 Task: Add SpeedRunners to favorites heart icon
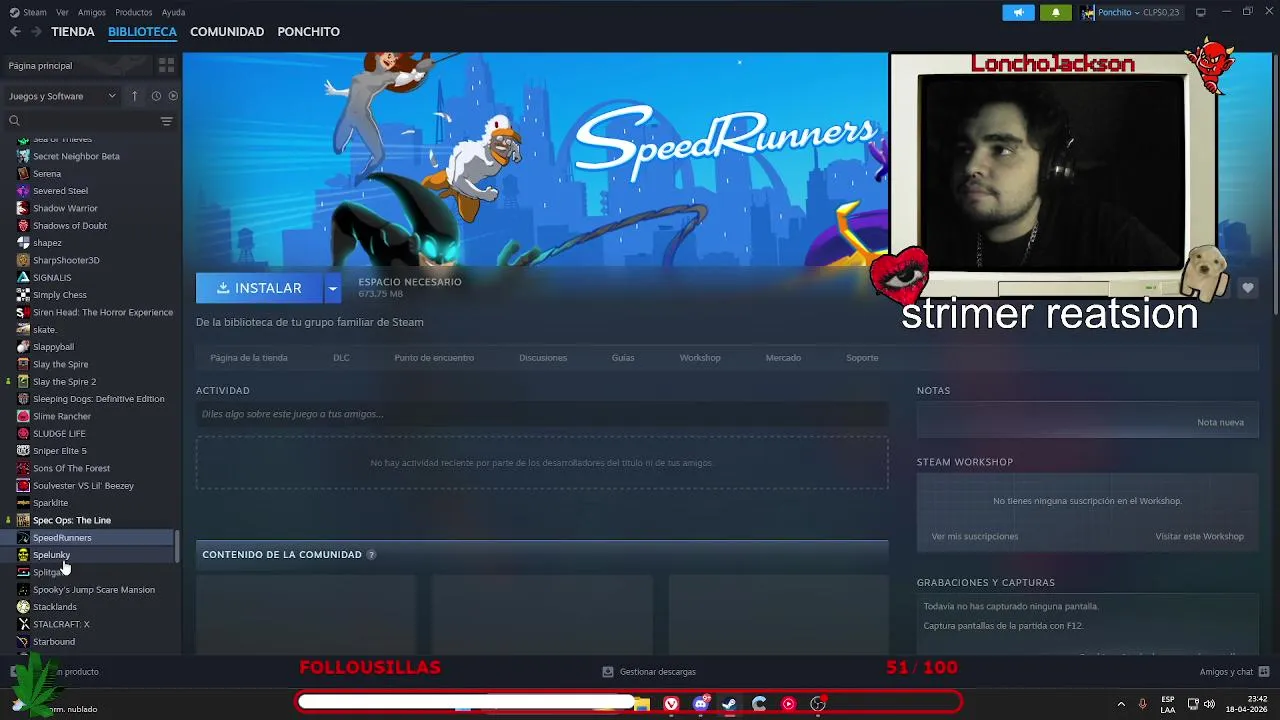1247,288
